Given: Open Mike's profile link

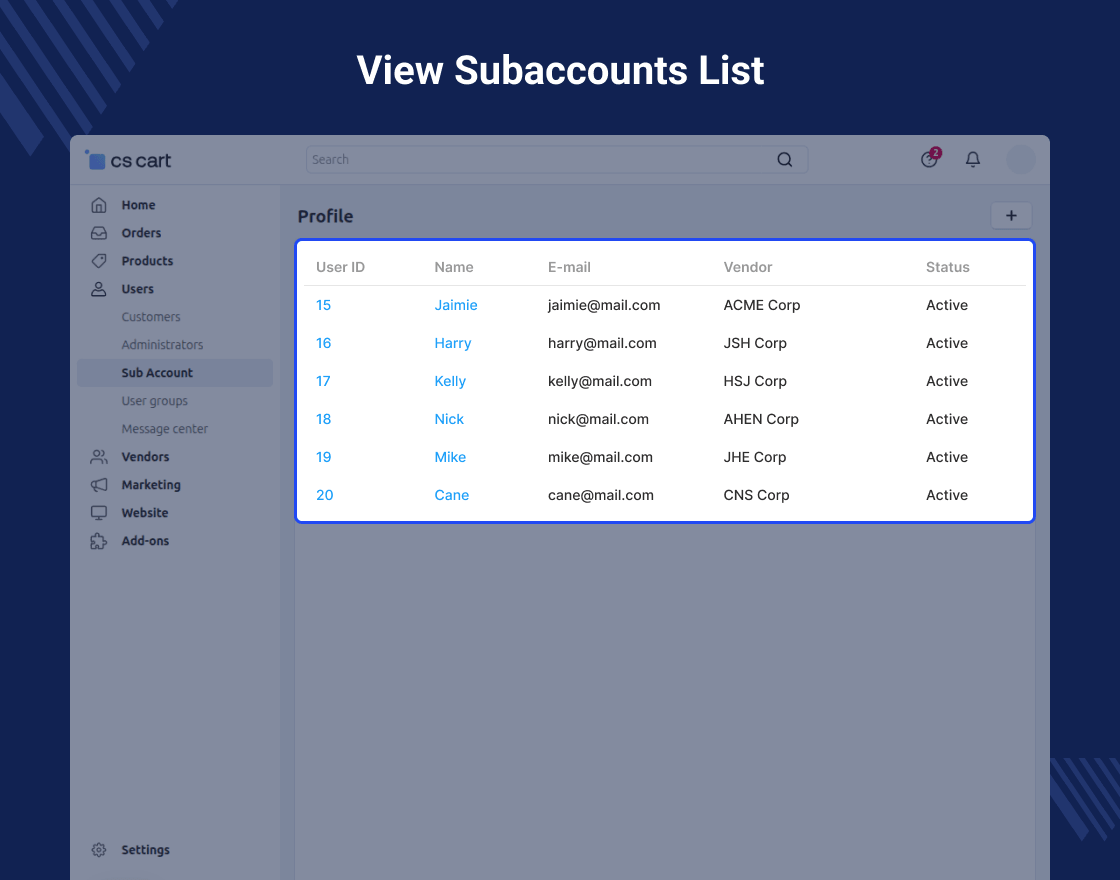Looking at the screenshot, I should (450, 457).
